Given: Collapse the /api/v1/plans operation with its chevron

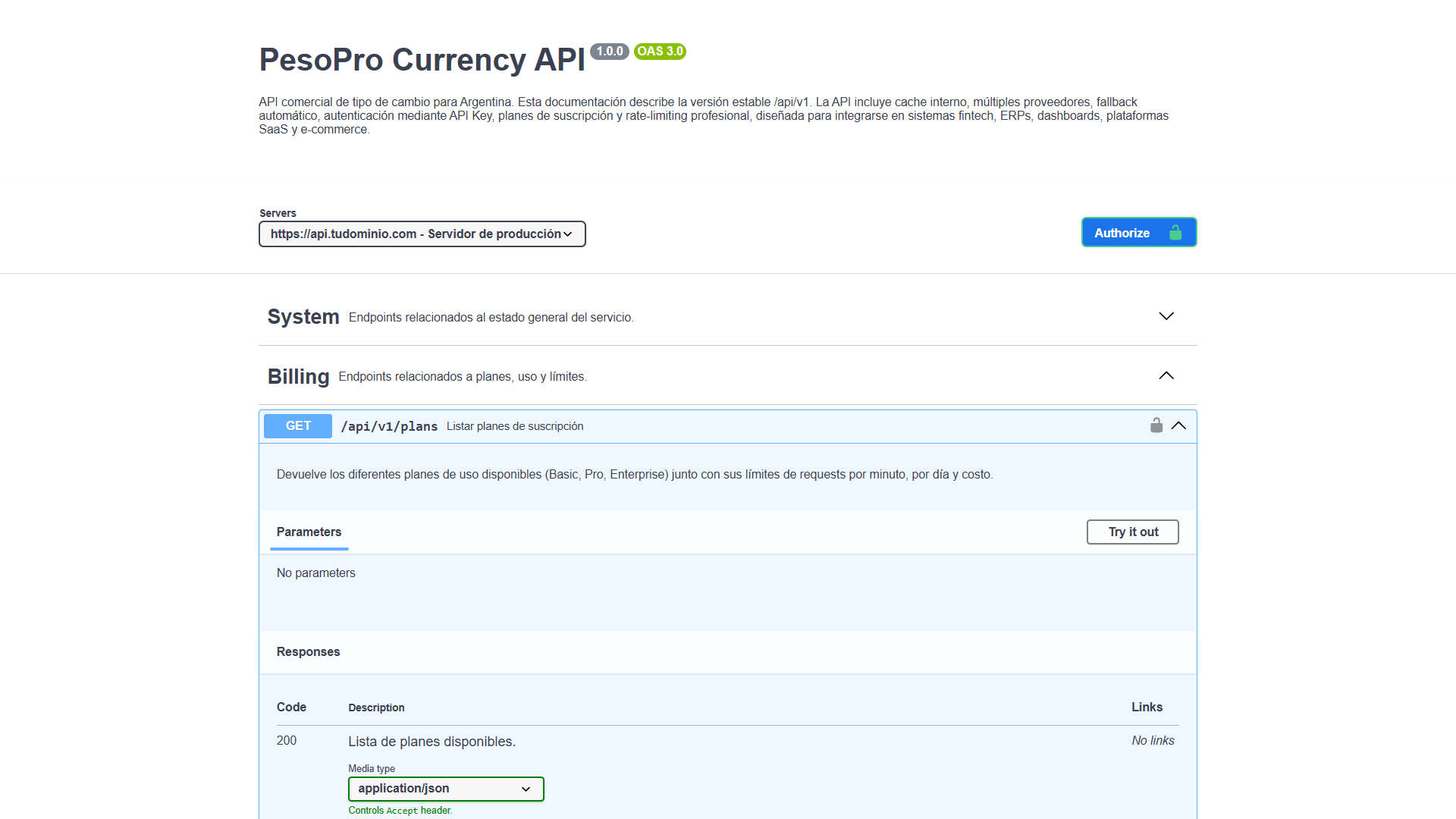Looking at the screenshot, I should click(1178, 425).
